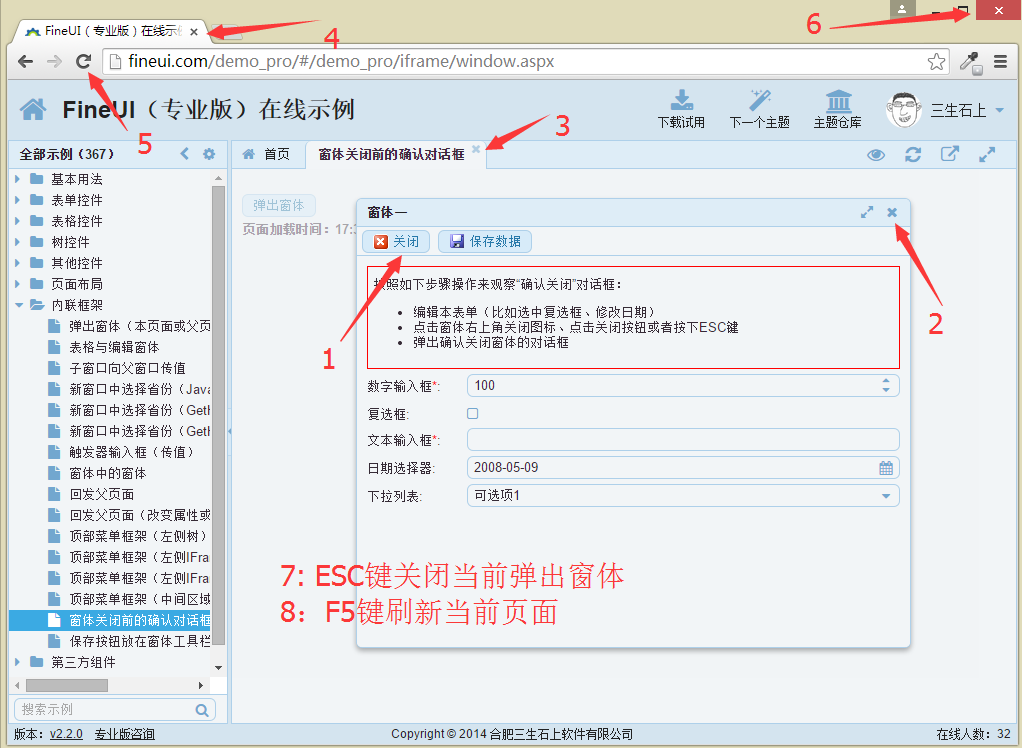Maximize the 窗体一 dialog with expand icon
Image resolution: width=1022 pixels, height=748 pixels.
[867, 212]
